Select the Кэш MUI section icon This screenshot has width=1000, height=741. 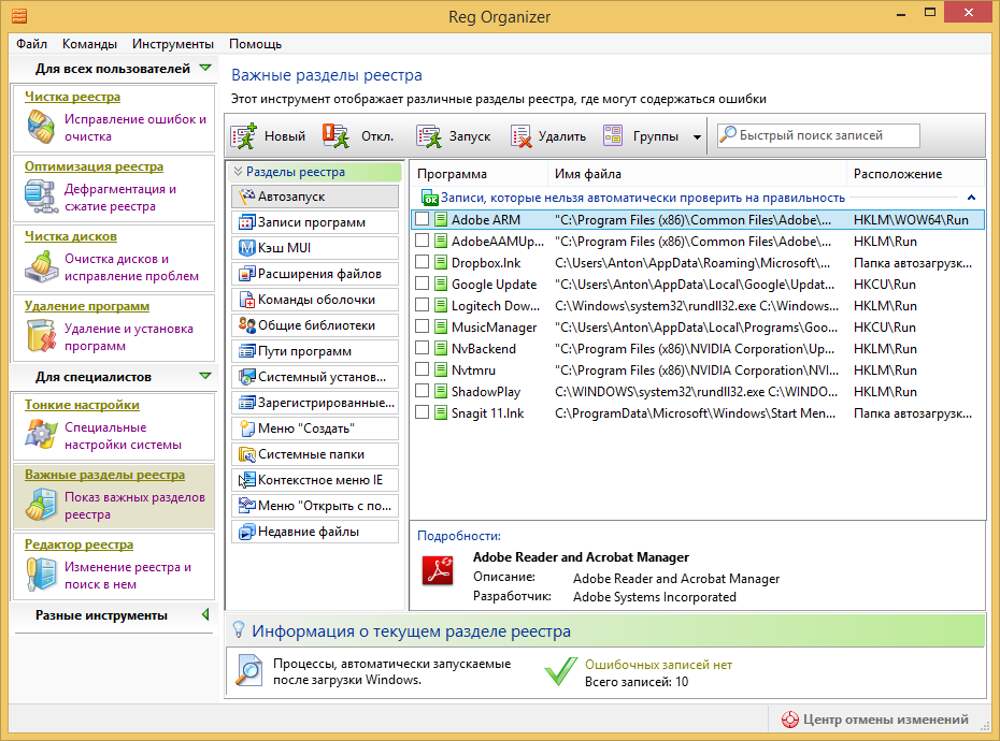coord(247,248)
